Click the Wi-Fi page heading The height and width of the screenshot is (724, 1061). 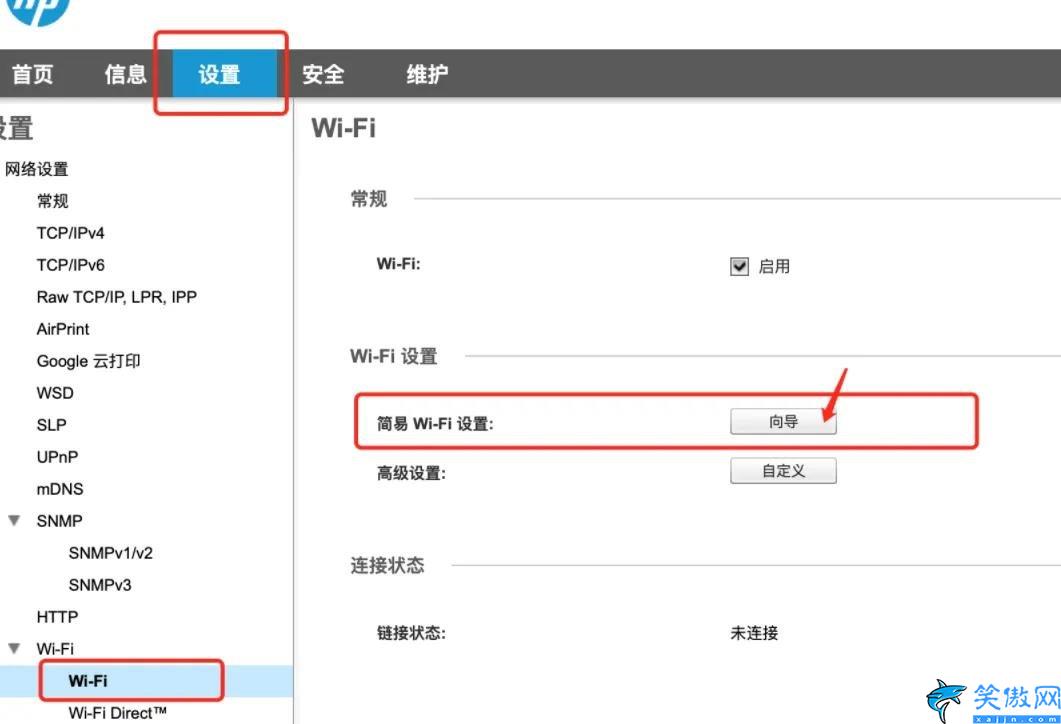(x=344, y=127)
